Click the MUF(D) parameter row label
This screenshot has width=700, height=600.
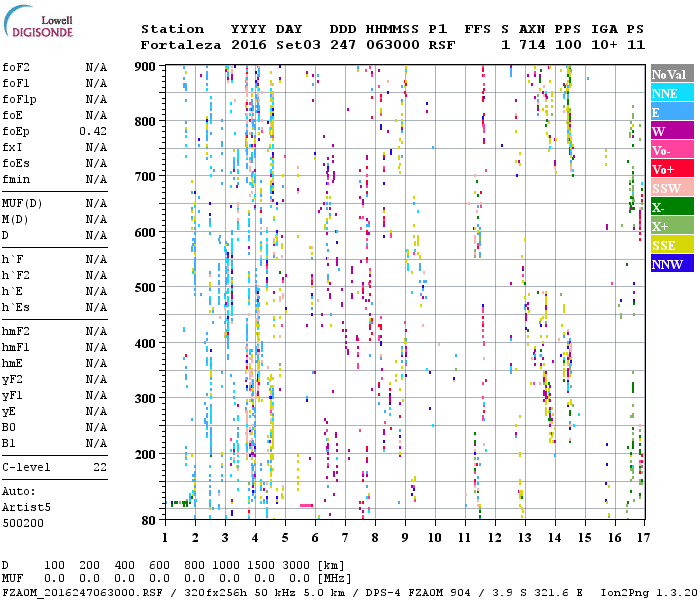pos(21,203)
